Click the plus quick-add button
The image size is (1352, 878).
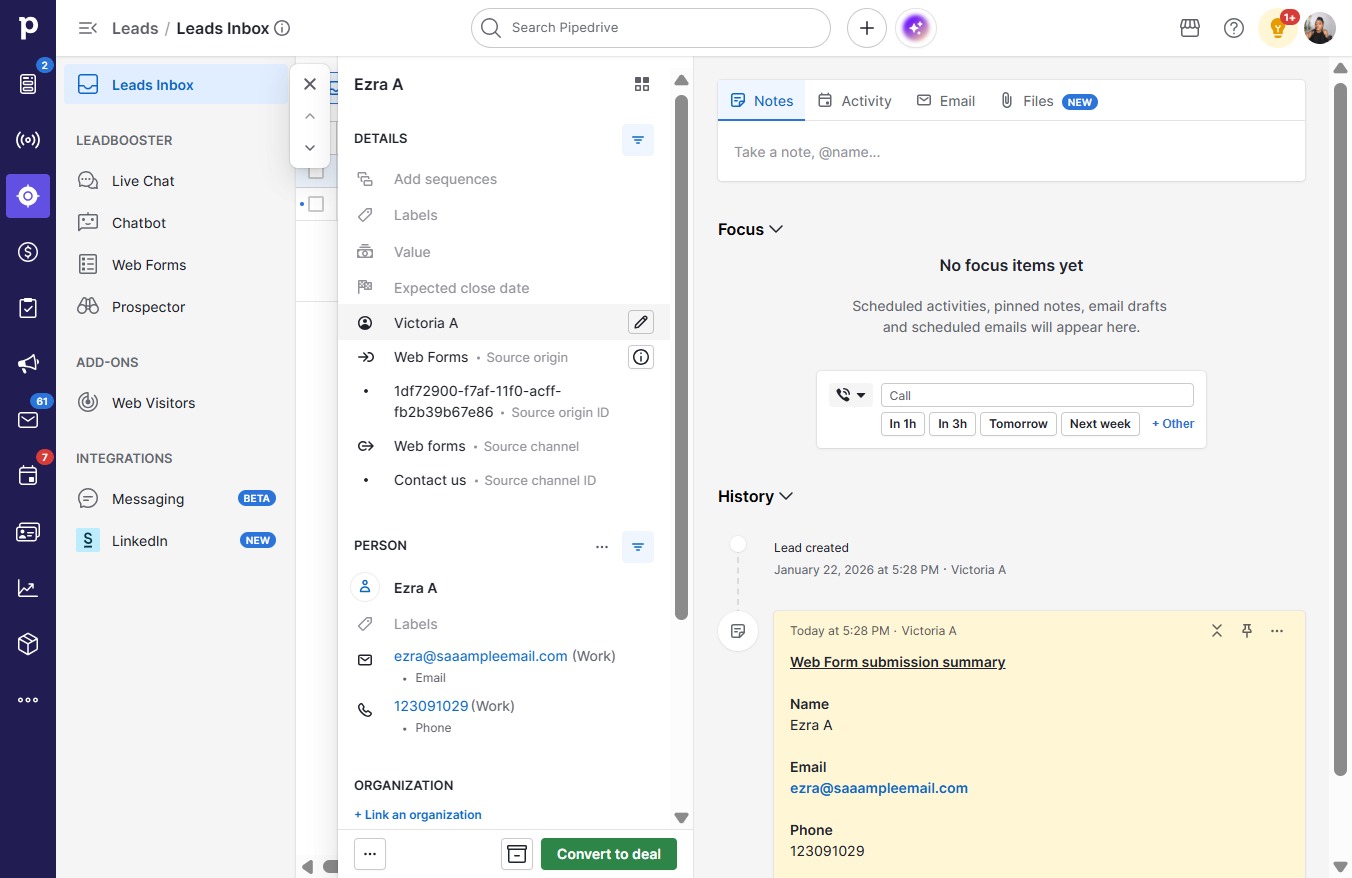[867, 28]
